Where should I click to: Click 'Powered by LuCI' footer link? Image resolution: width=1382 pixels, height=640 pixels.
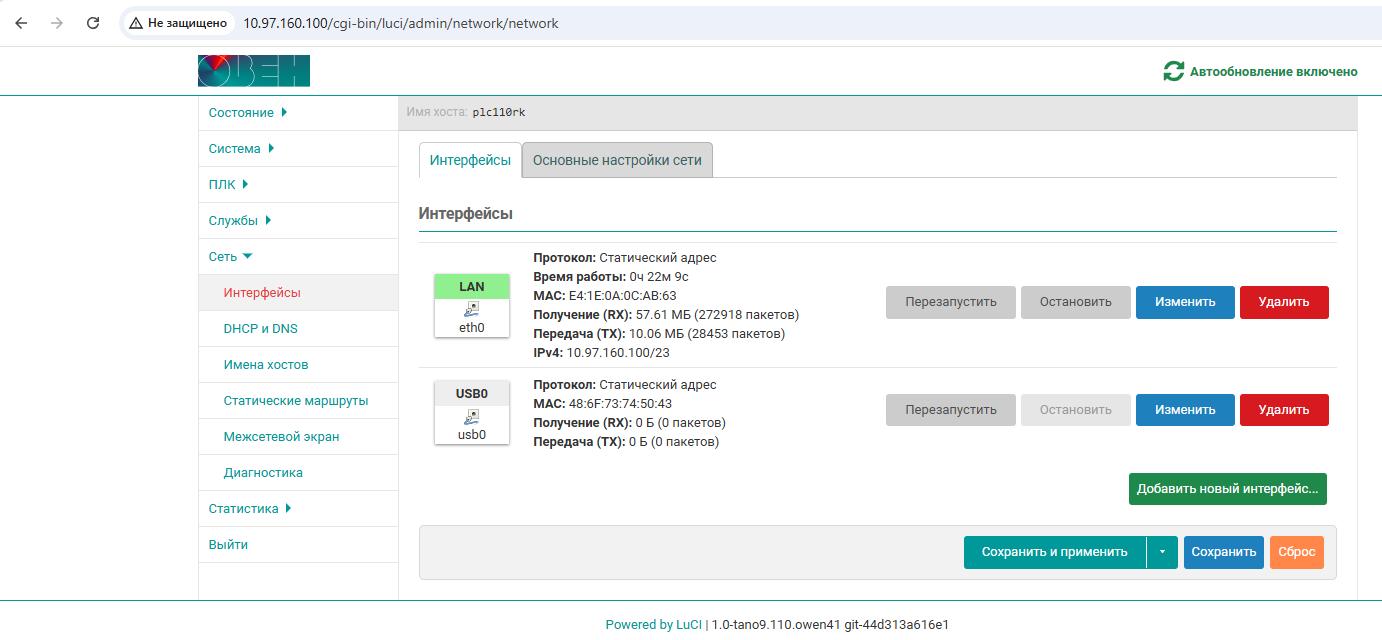(653, 625)
